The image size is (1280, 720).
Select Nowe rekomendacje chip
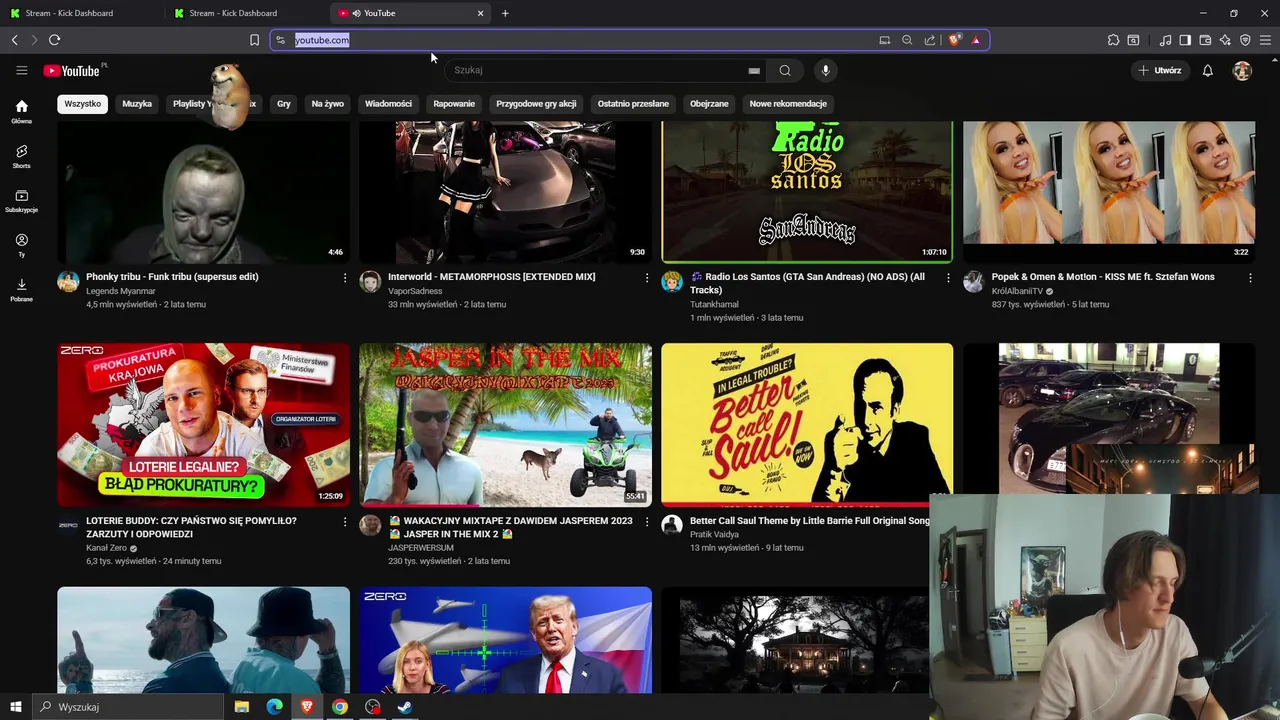pyautogui.click(x=788, y=104)
